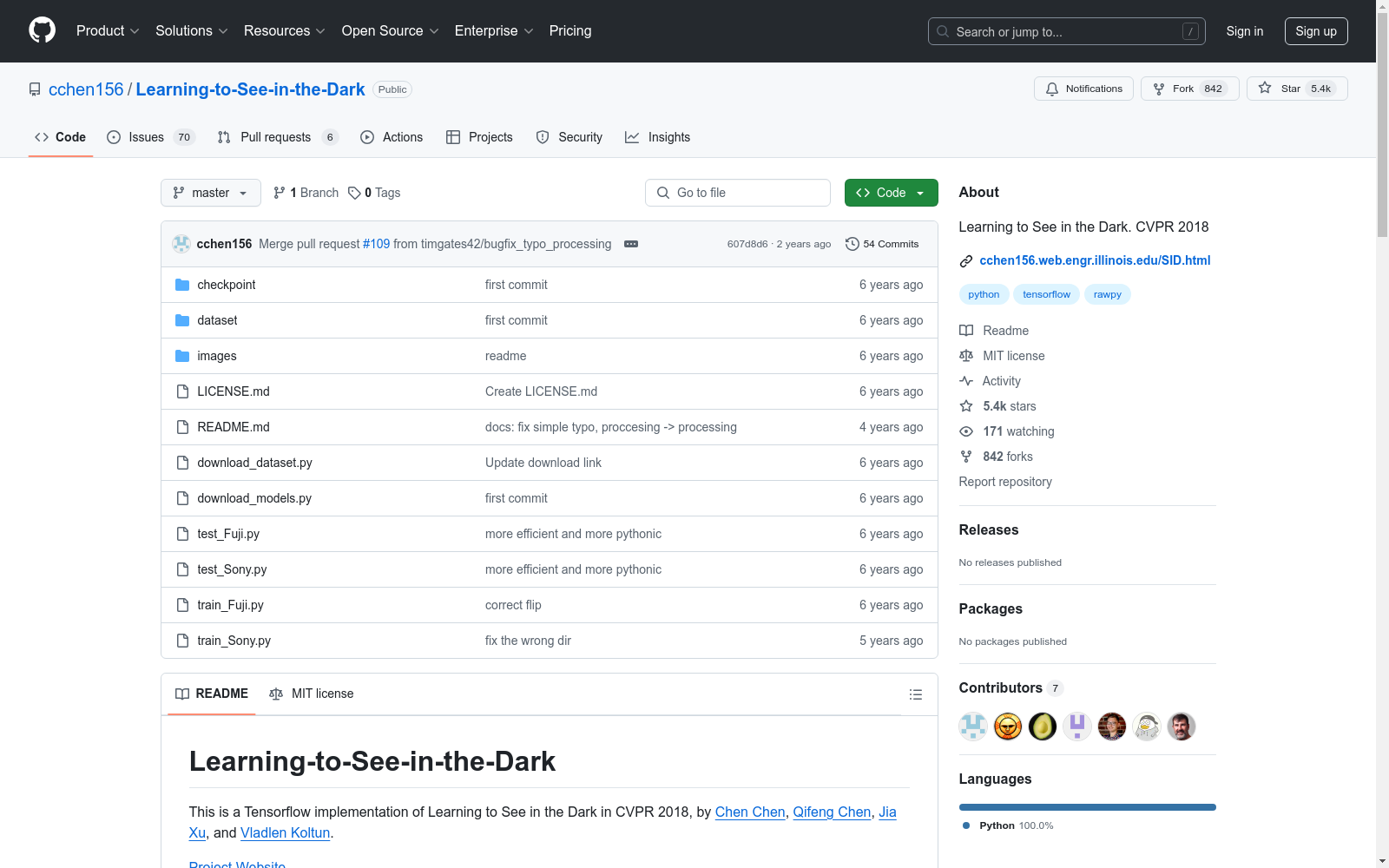
Task: Click the Readme book icon in About
Action: click(x=966, y=331)
